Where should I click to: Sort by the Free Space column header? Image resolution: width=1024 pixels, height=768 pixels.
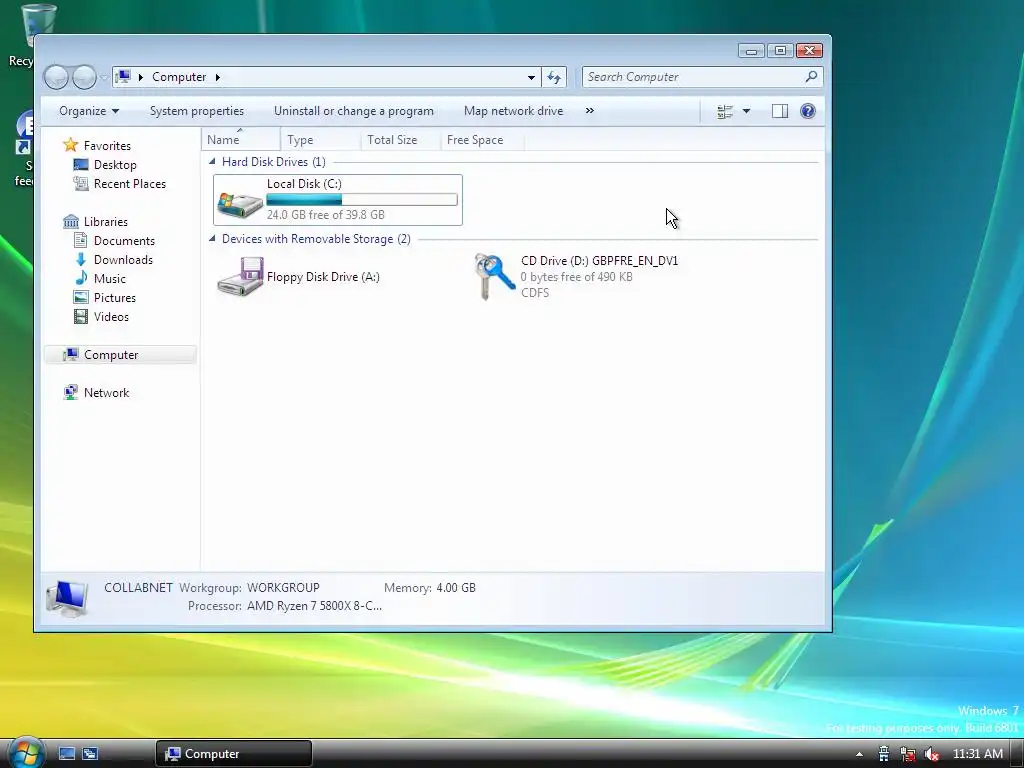[x=482, y=140]
